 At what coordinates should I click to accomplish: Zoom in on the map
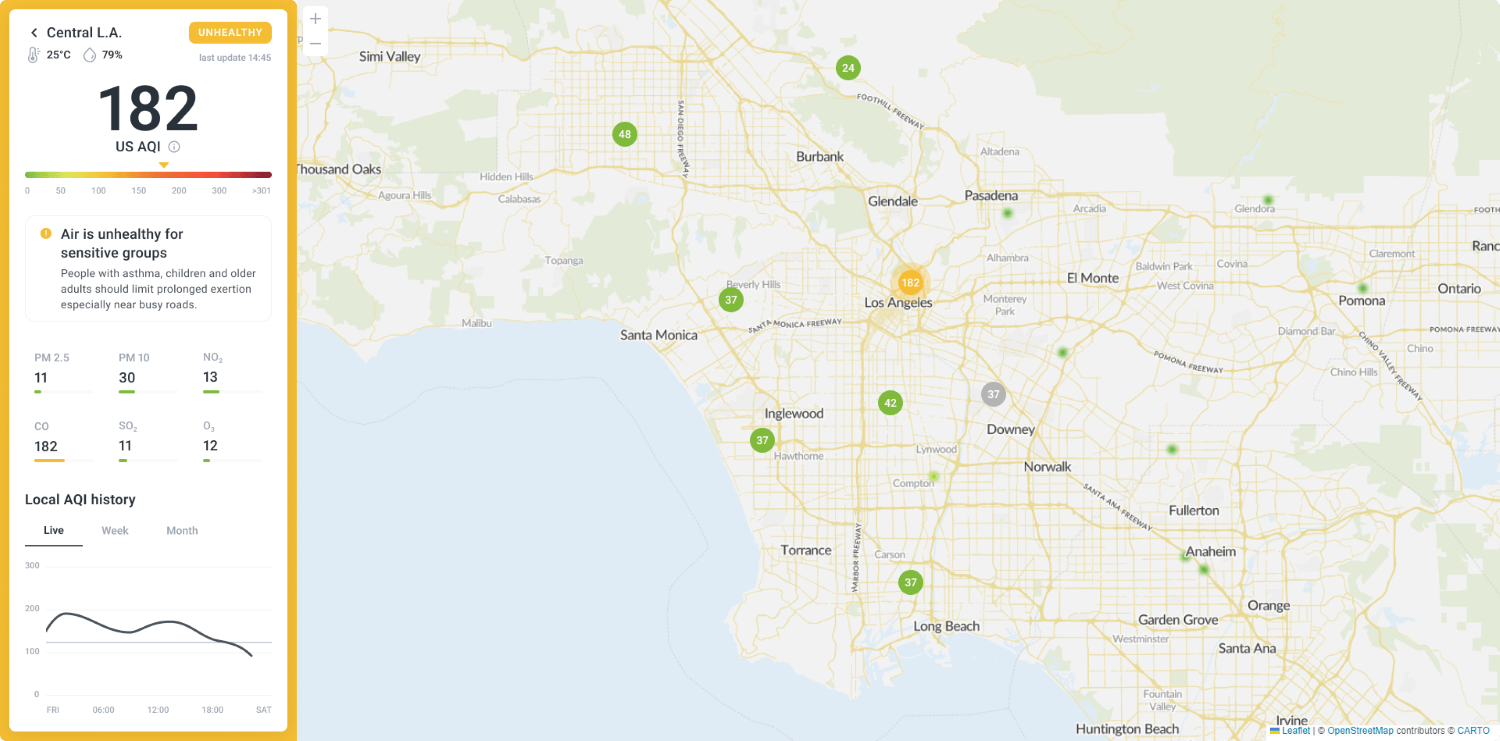315,19
